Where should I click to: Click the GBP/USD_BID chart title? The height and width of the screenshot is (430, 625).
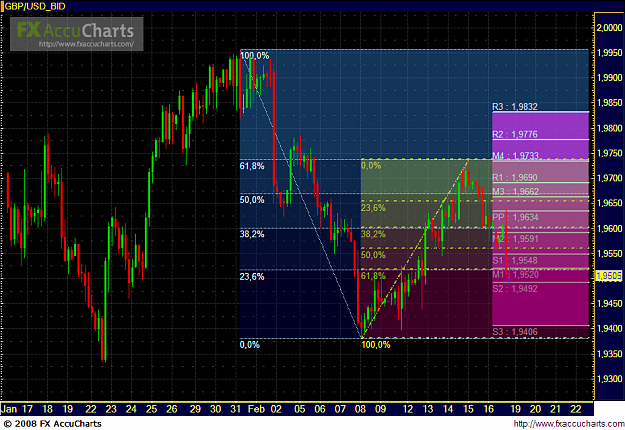[x=35, y=6]
